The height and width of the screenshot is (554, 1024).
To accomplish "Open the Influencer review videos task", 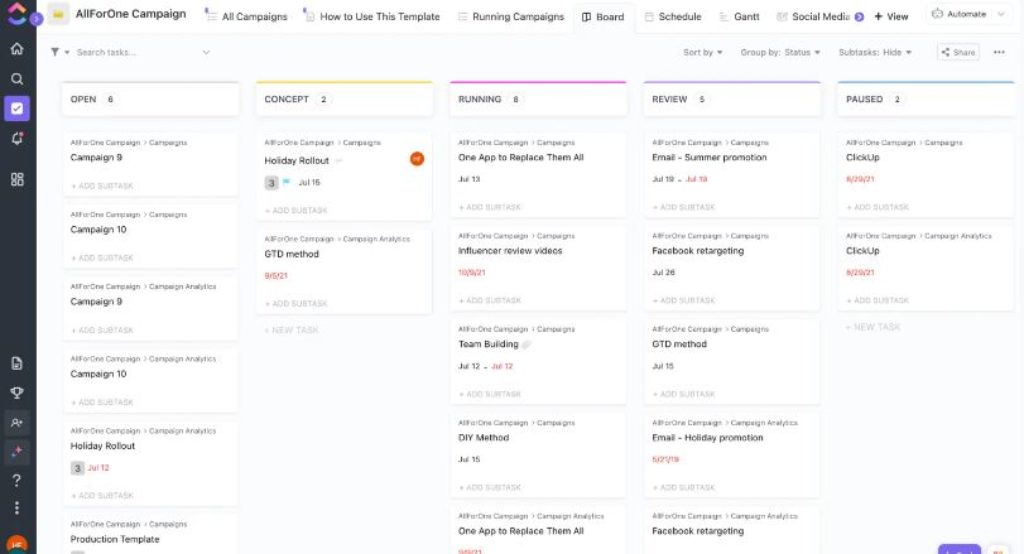I will click(x=510, y=251).
